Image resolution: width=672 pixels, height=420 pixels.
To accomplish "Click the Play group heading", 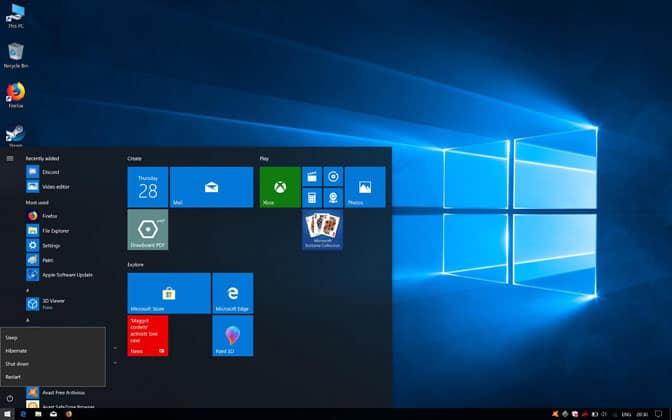I will (x=264, y=159).
